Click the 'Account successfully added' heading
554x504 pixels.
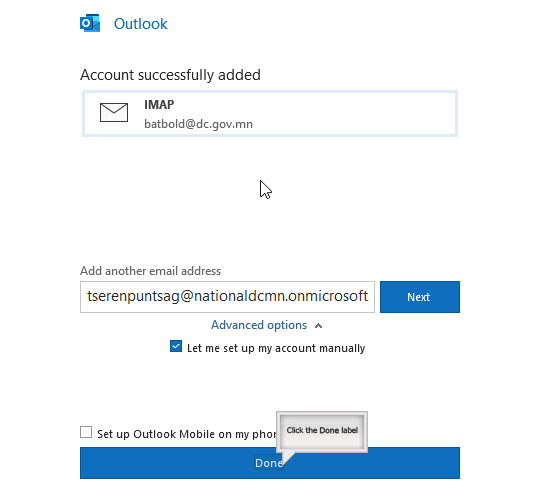point(170,75)
